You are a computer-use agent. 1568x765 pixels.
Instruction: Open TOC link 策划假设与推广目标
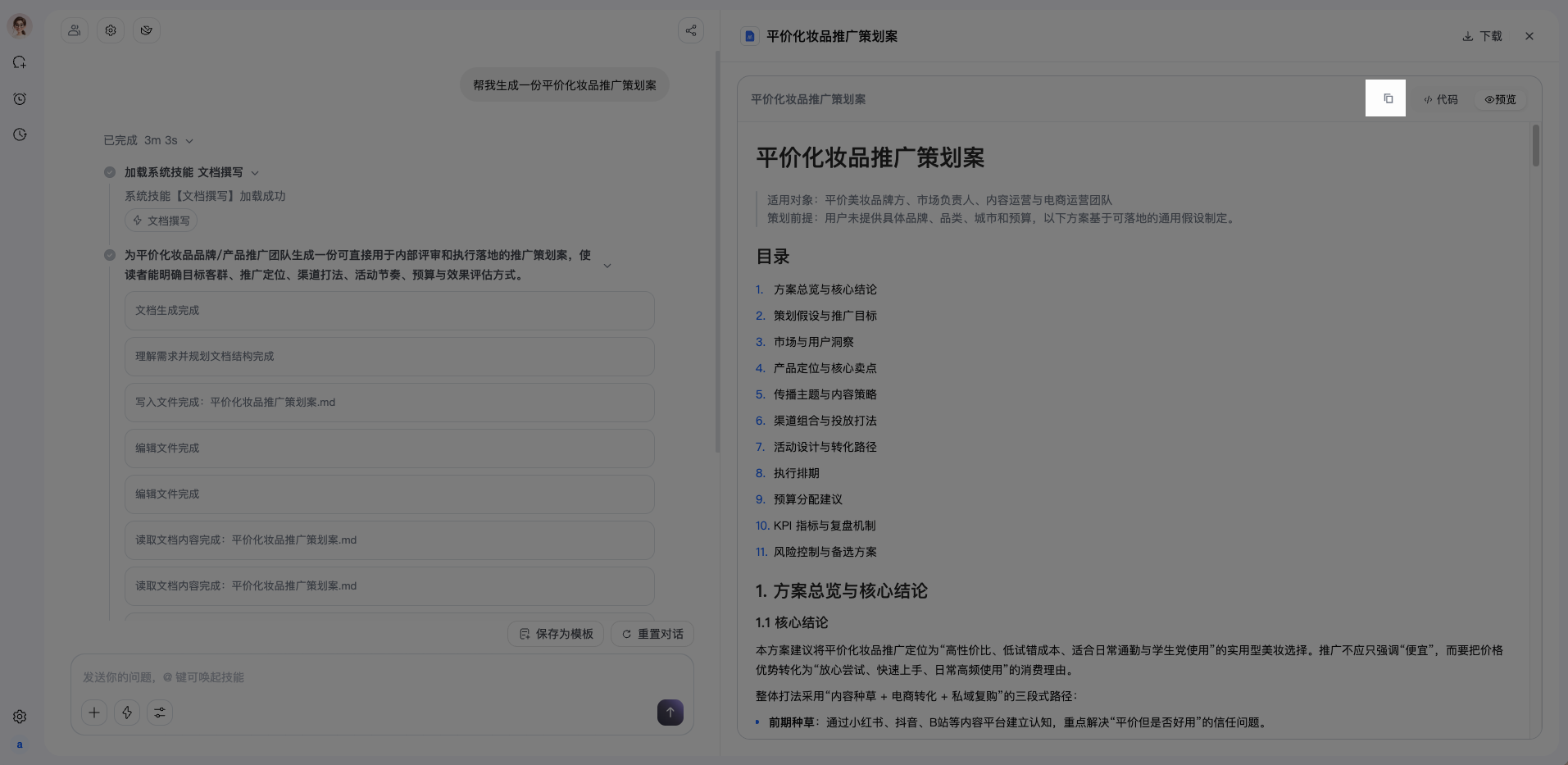(825, 316)
